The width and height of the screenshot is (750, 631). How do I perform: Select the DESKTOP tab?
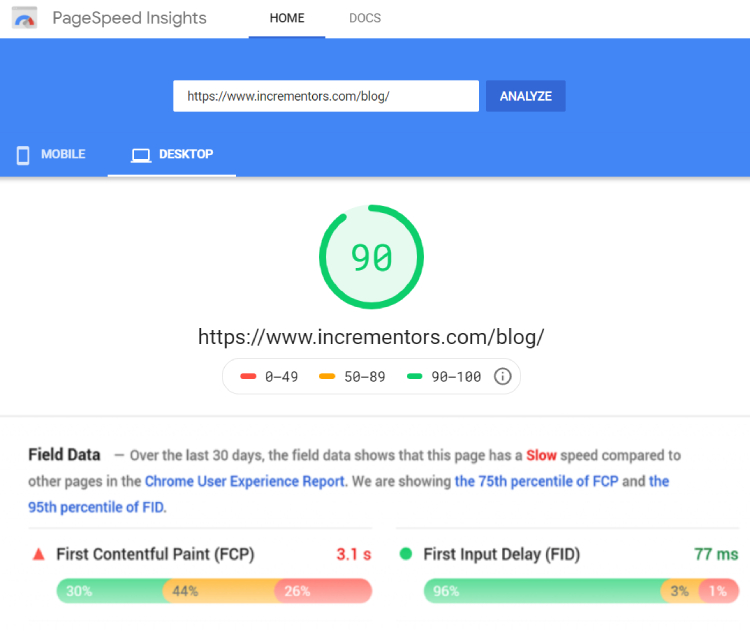172,155
